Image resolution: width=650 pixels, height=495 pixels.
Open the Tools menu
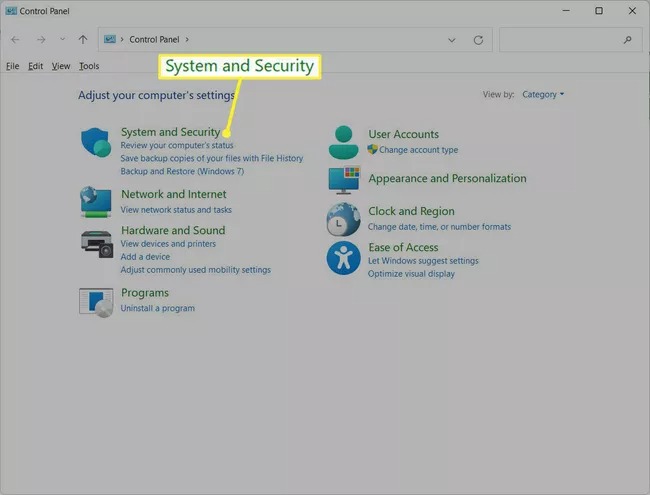click(89, 66)
